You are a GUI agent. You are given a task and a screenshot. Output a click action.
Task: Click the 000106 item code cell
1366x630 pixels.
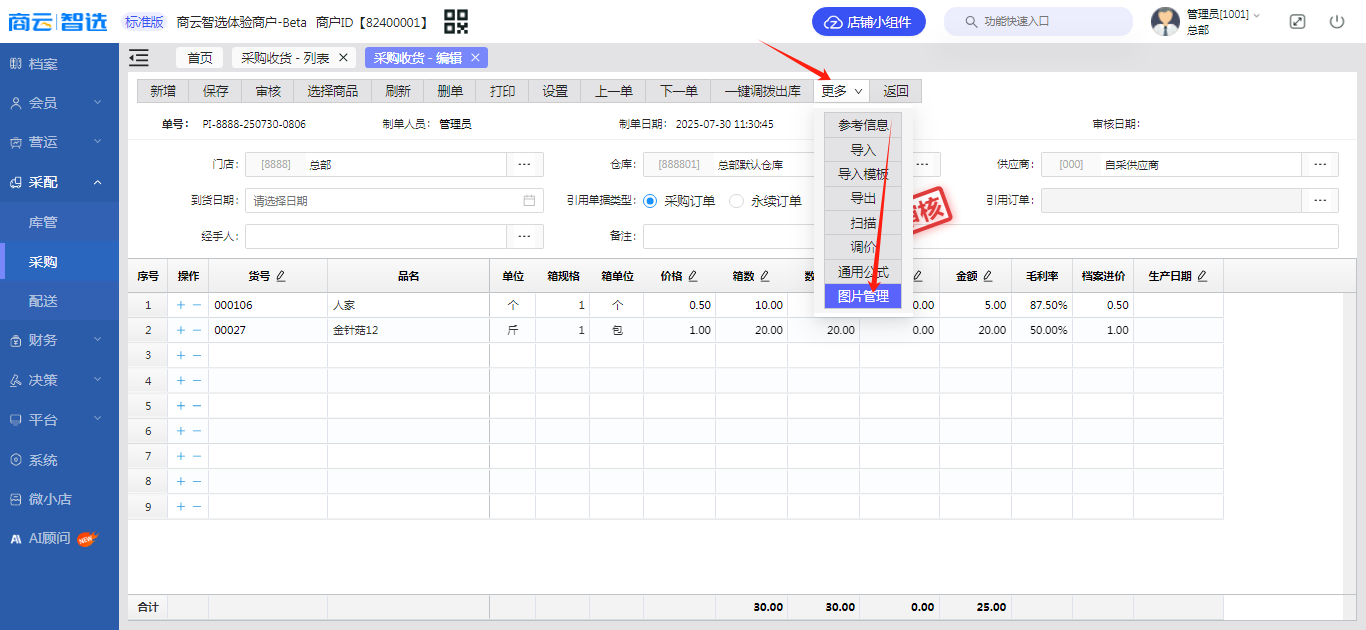tap(268, 305)
